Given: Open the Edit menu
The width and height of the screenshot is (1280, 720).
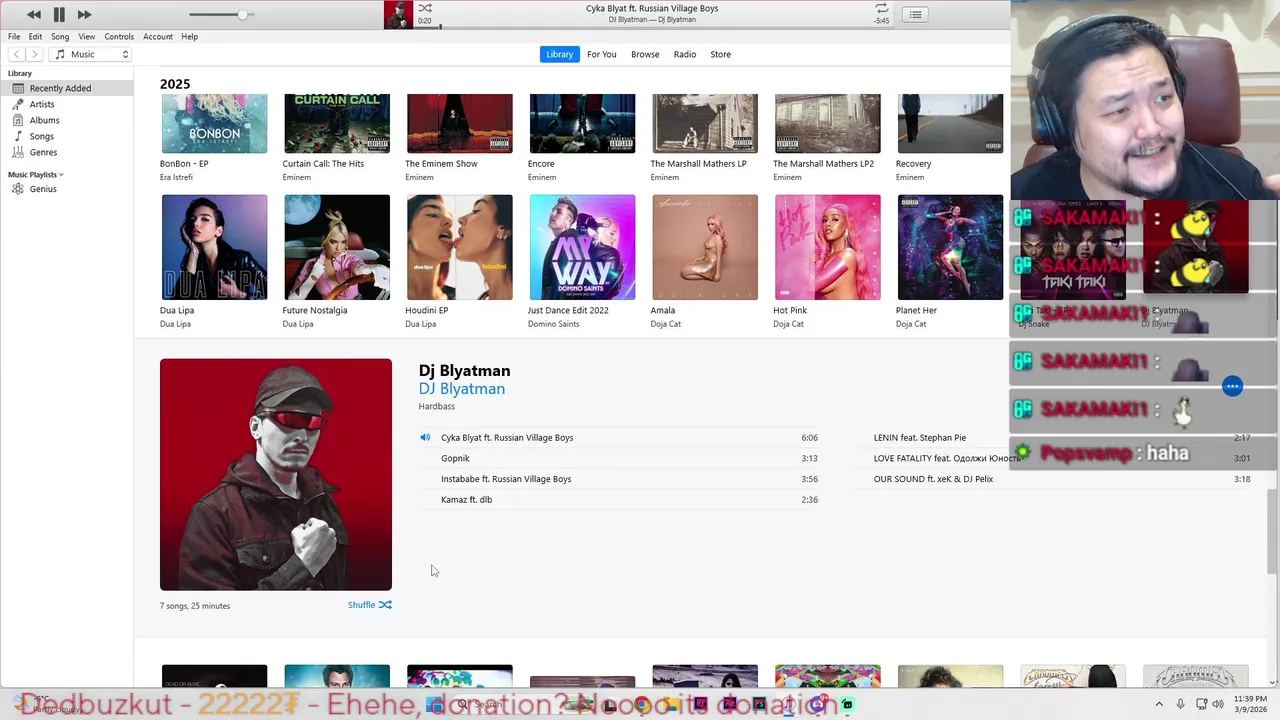Looking at the screenshot, I should (x=35, y=36).
